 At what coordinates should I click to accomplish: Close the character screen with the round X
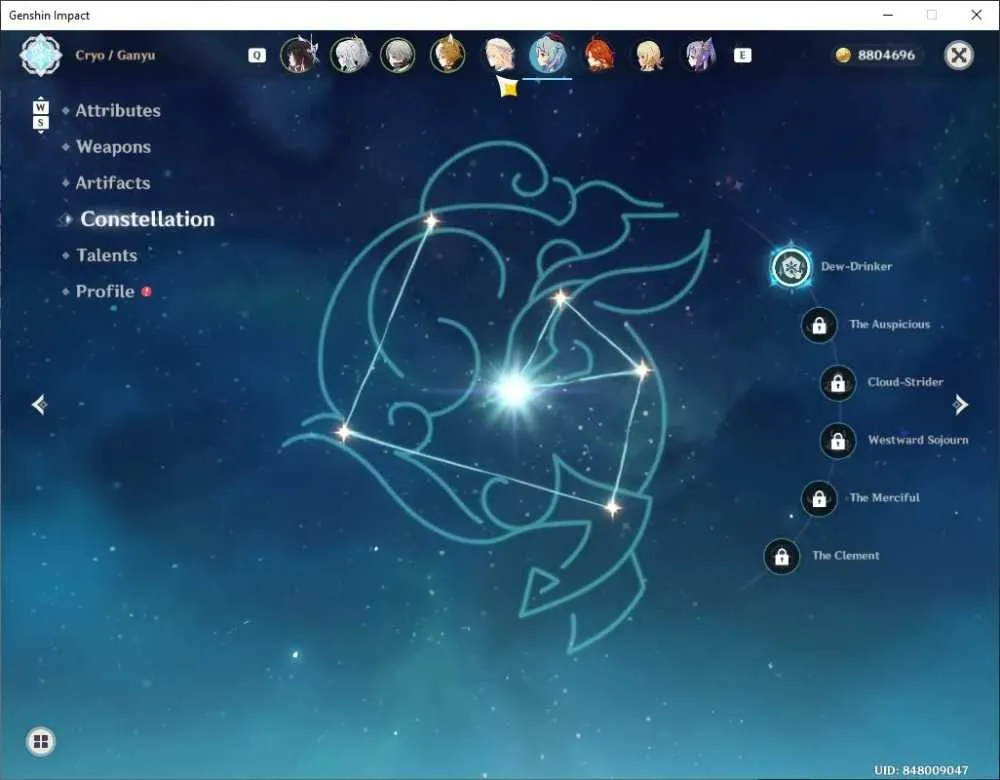pos(959,55)
